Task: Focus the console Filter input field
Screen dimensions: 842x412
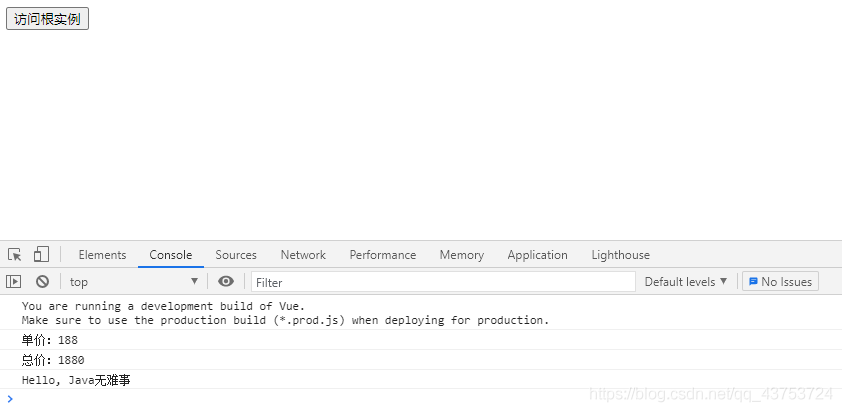Action: 443,281
